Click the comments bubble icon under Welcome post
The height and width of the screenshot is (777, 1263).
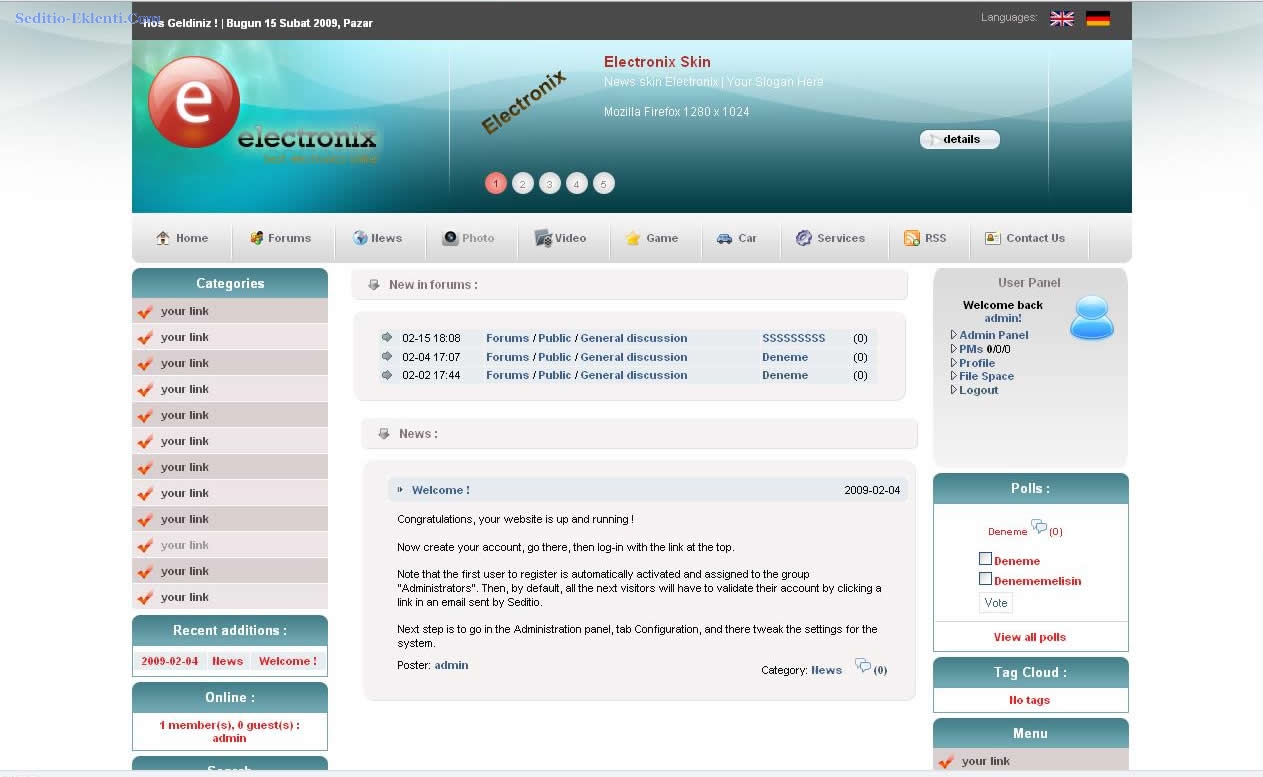coord(862,666)
